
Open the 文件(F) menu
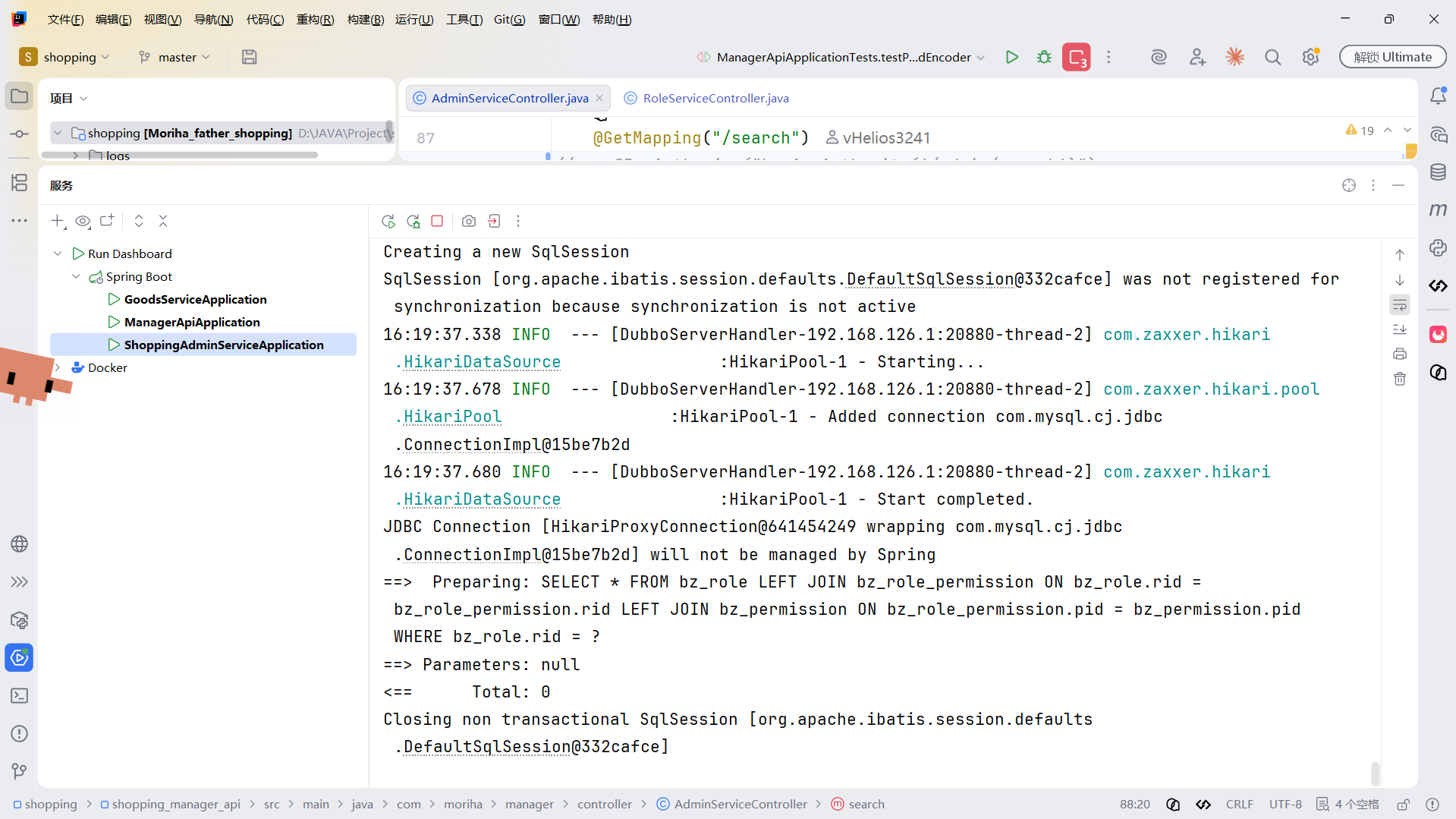click(65, 20)
